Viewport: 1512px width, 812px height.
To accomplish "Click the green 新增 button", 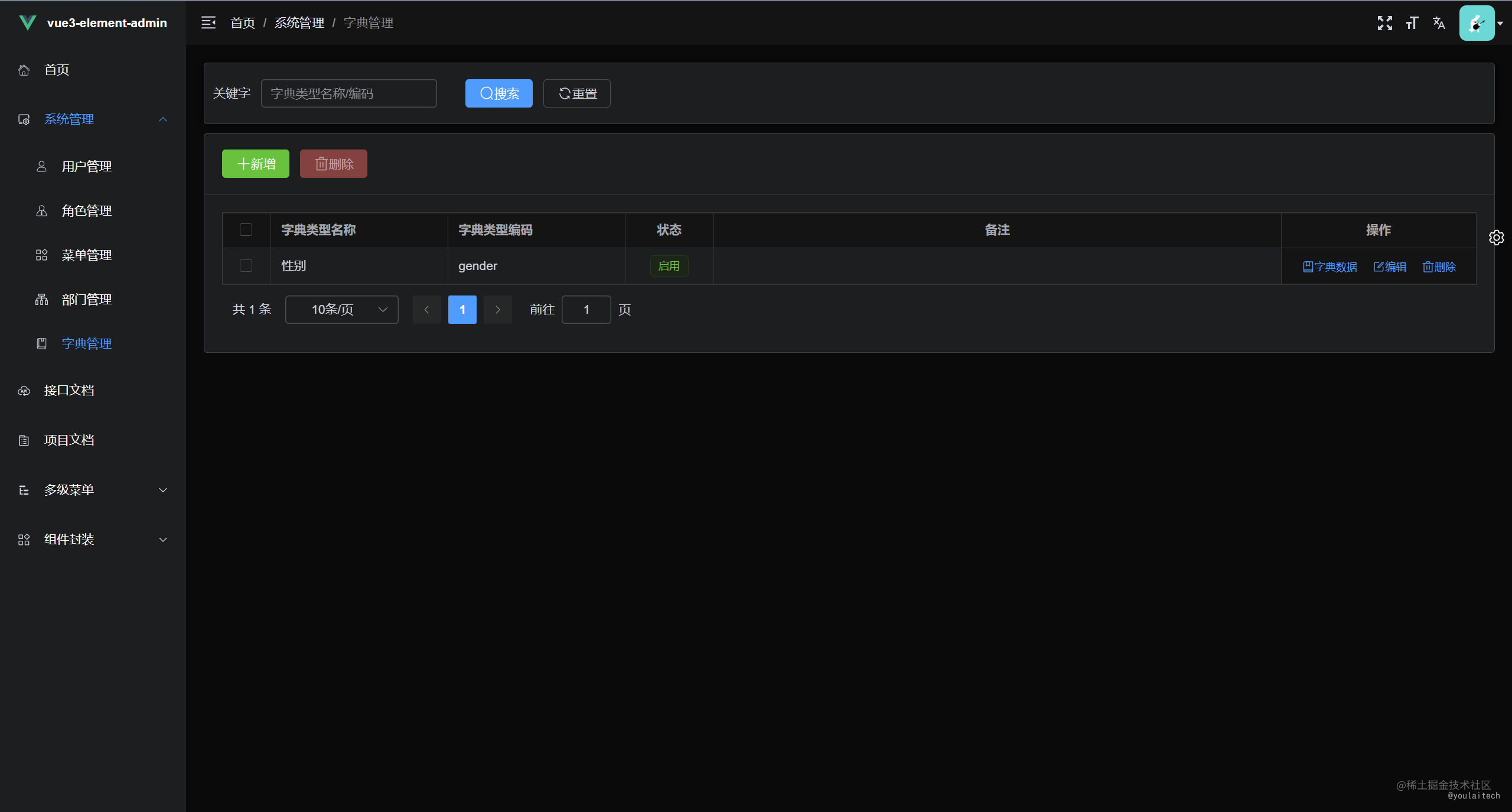I will tap(255, 164).
